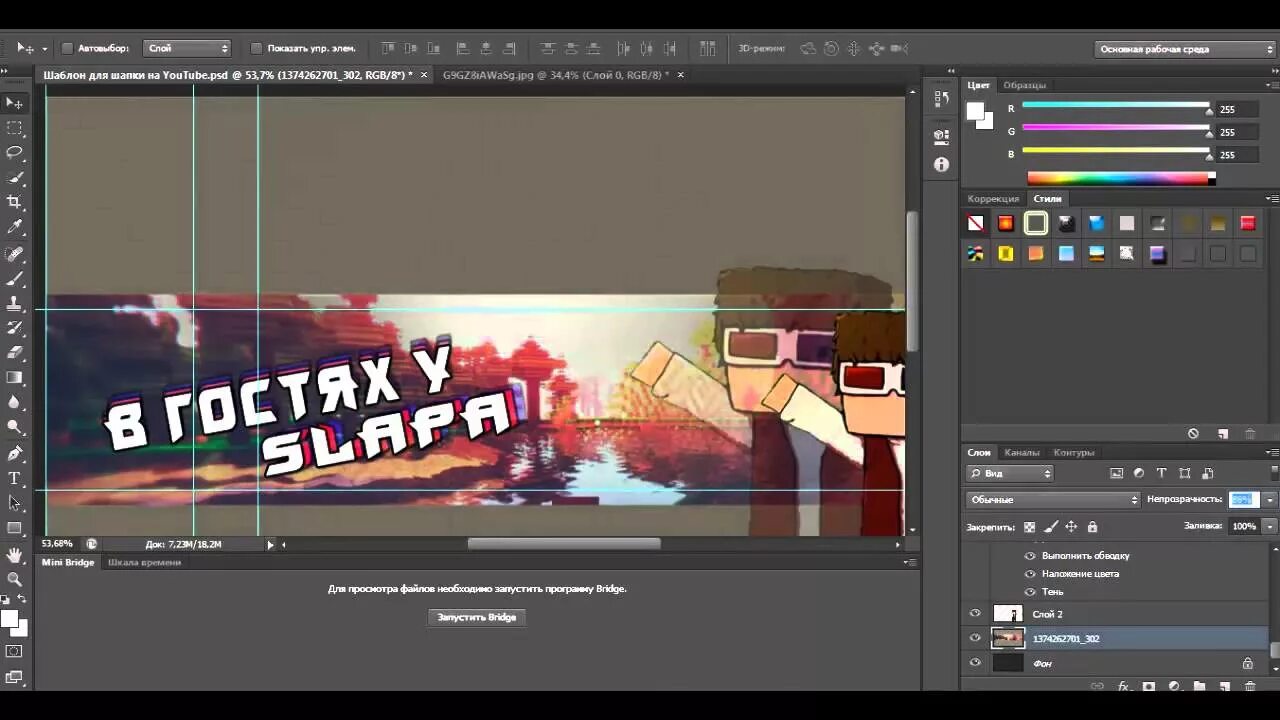
Task: Select the Eraser tool
Action: [x=14, y=352]
